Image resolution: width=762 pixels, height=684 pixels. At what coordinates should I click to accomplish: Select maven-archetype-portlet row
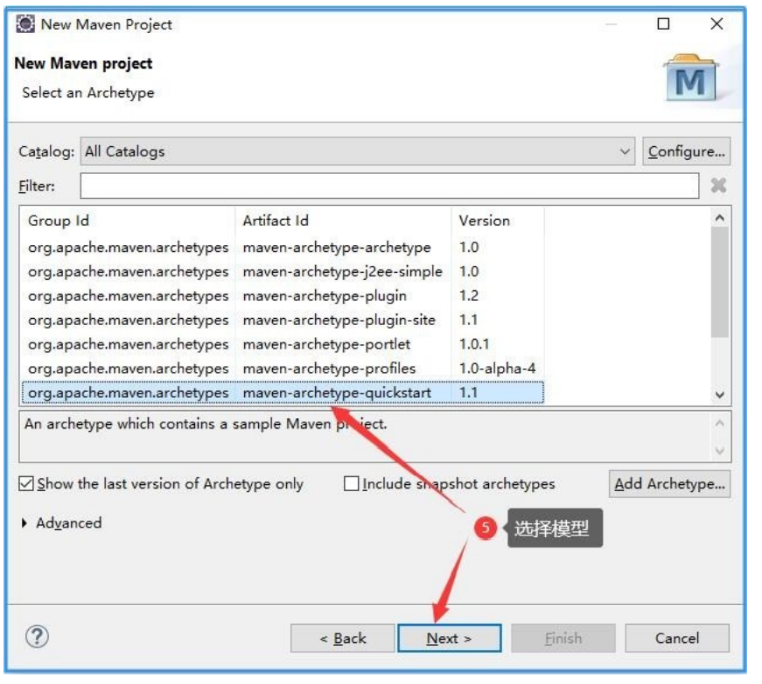(x=282, y=344)
